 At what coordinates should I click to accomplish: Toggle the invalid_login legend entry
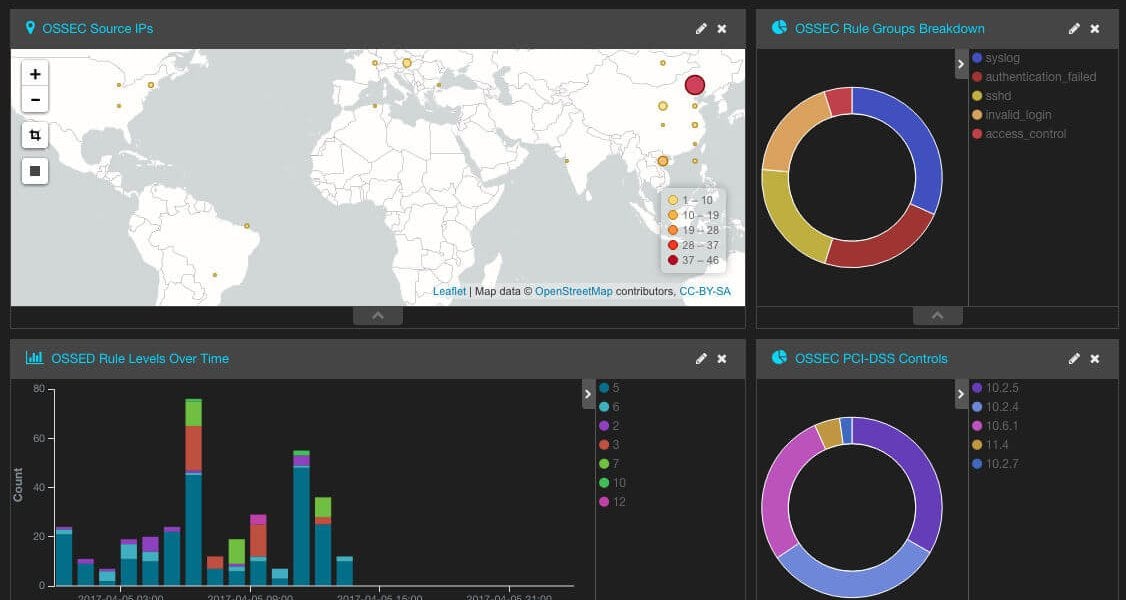[x=1011, y=115]
